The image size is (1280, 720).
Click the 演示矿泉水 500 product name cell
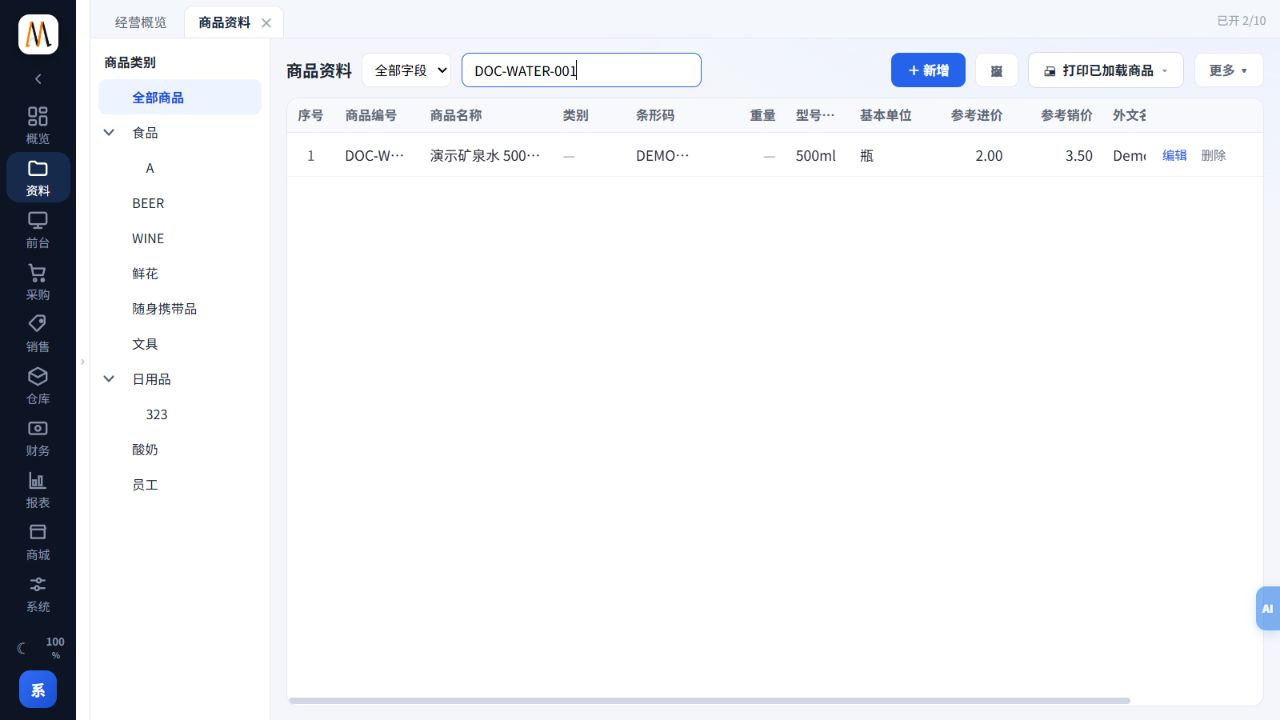(x=485, y=156)
